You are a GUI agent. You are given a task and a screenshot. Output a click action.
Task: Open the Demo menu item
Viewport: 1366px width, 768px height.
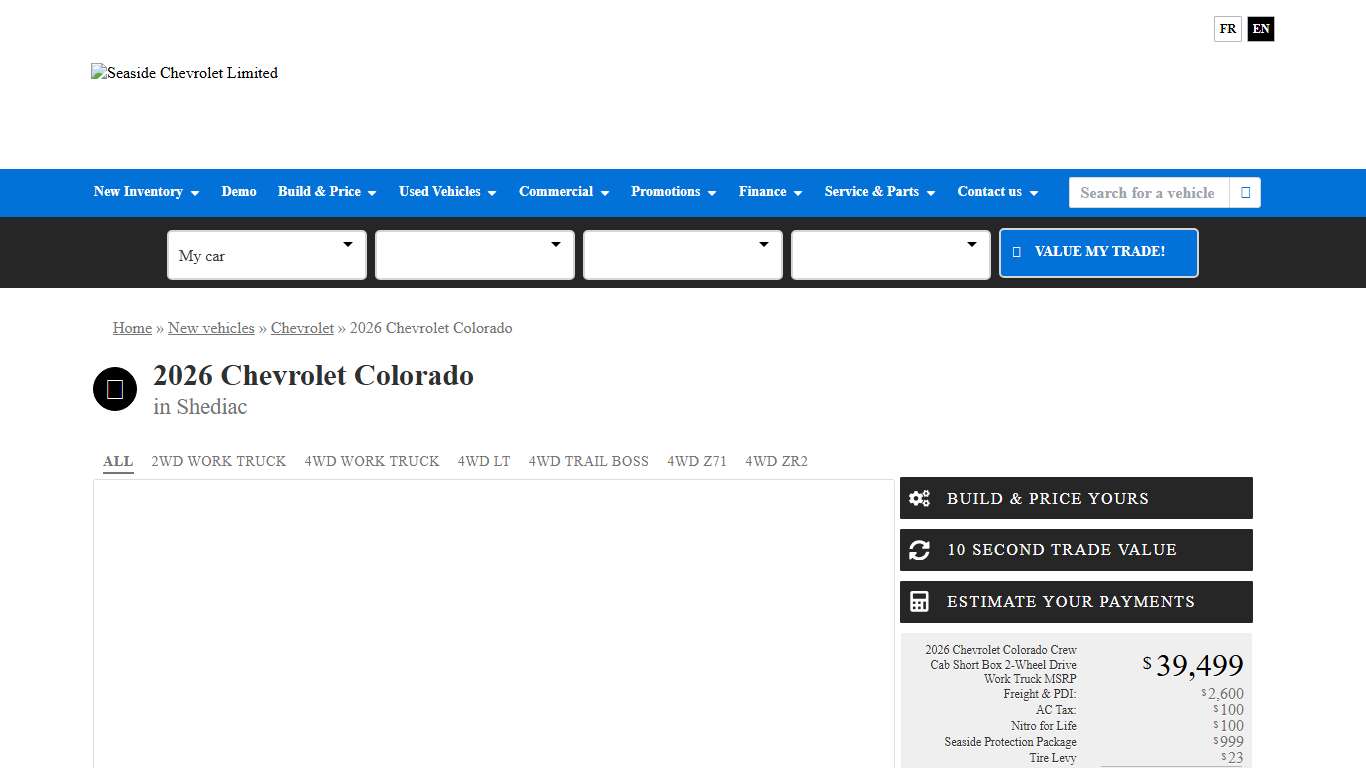239,192
